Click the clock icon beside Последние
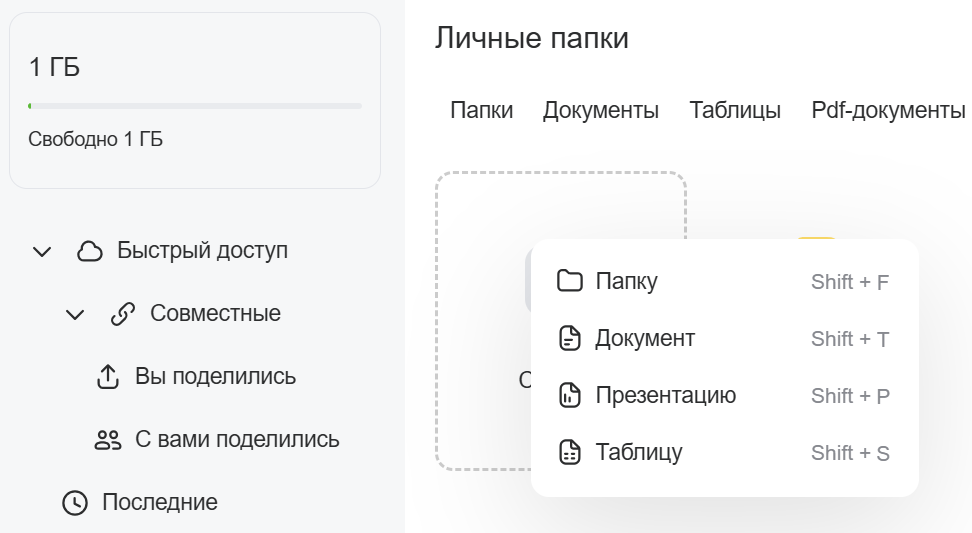 click(x=75, y=503)
